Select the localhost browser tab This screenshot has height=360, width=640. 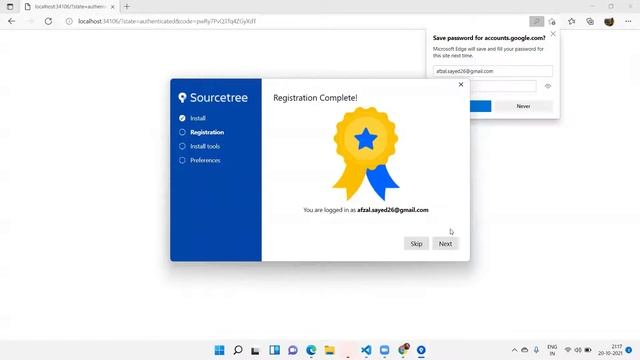click(69, 7)
